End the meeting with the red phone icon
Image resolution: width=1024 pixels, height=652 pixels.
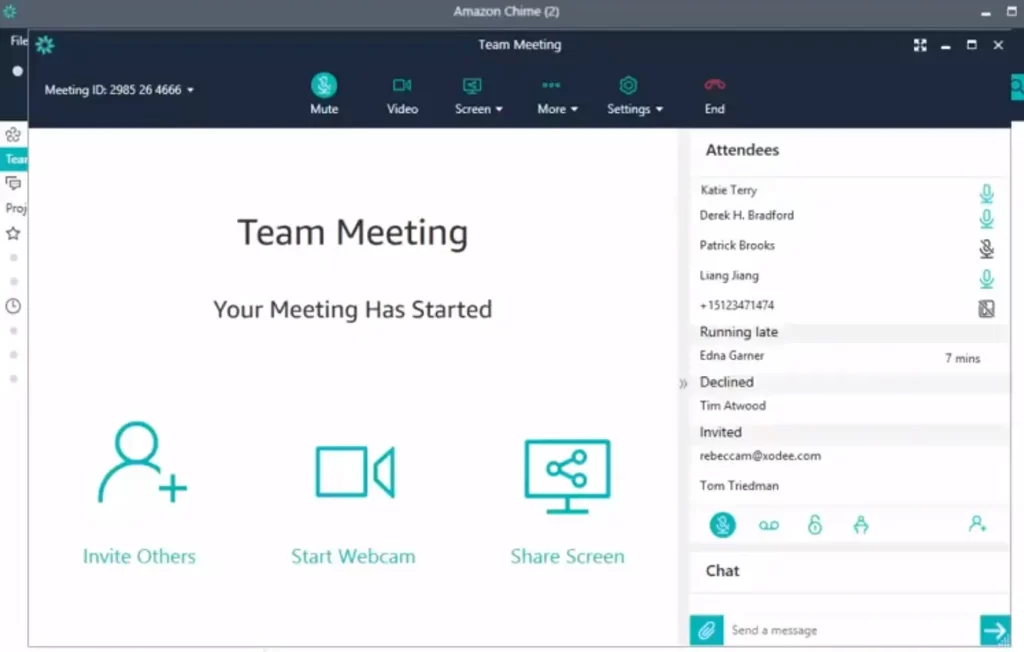tap(714, 95)
